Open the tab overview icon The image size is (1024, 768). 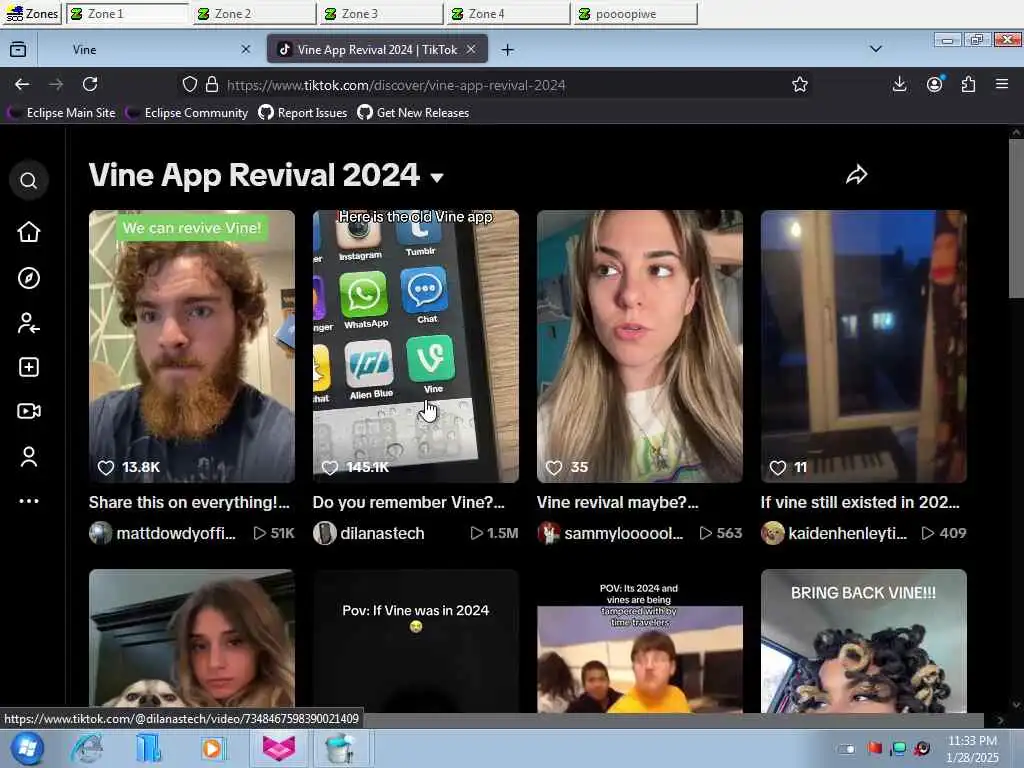tap(18, 50)
